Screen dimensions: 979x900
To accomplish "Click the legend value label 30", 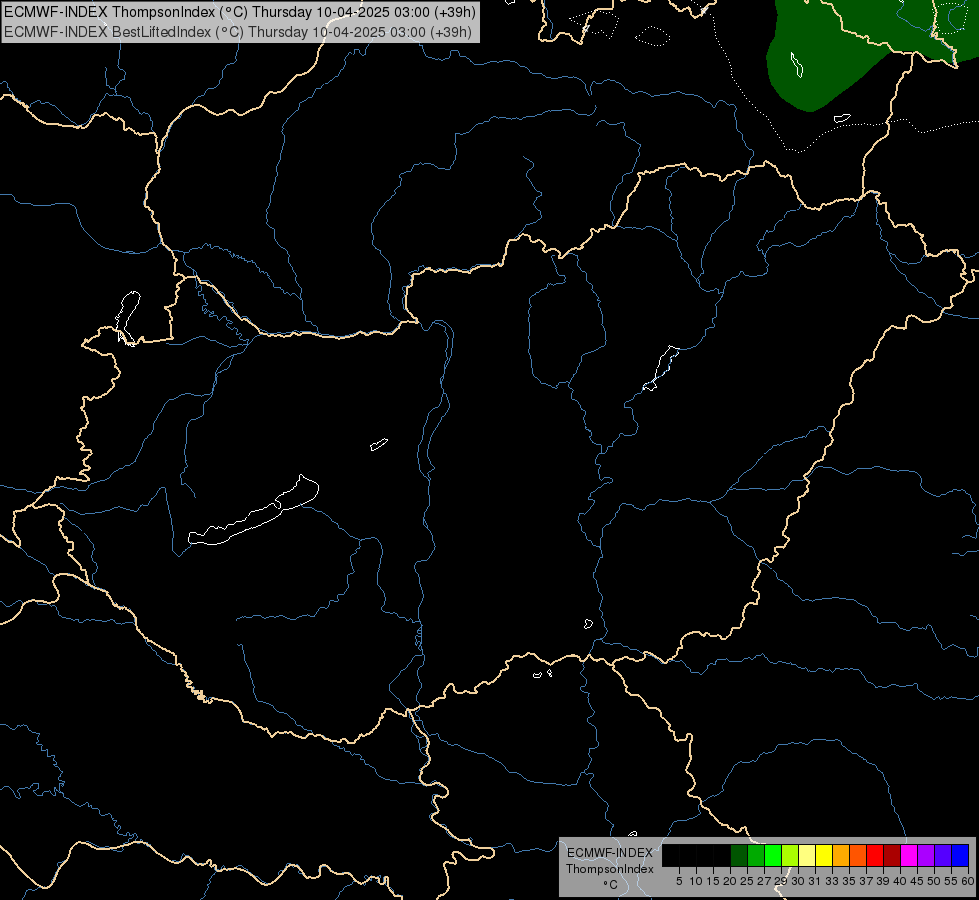I will point(798,881).
